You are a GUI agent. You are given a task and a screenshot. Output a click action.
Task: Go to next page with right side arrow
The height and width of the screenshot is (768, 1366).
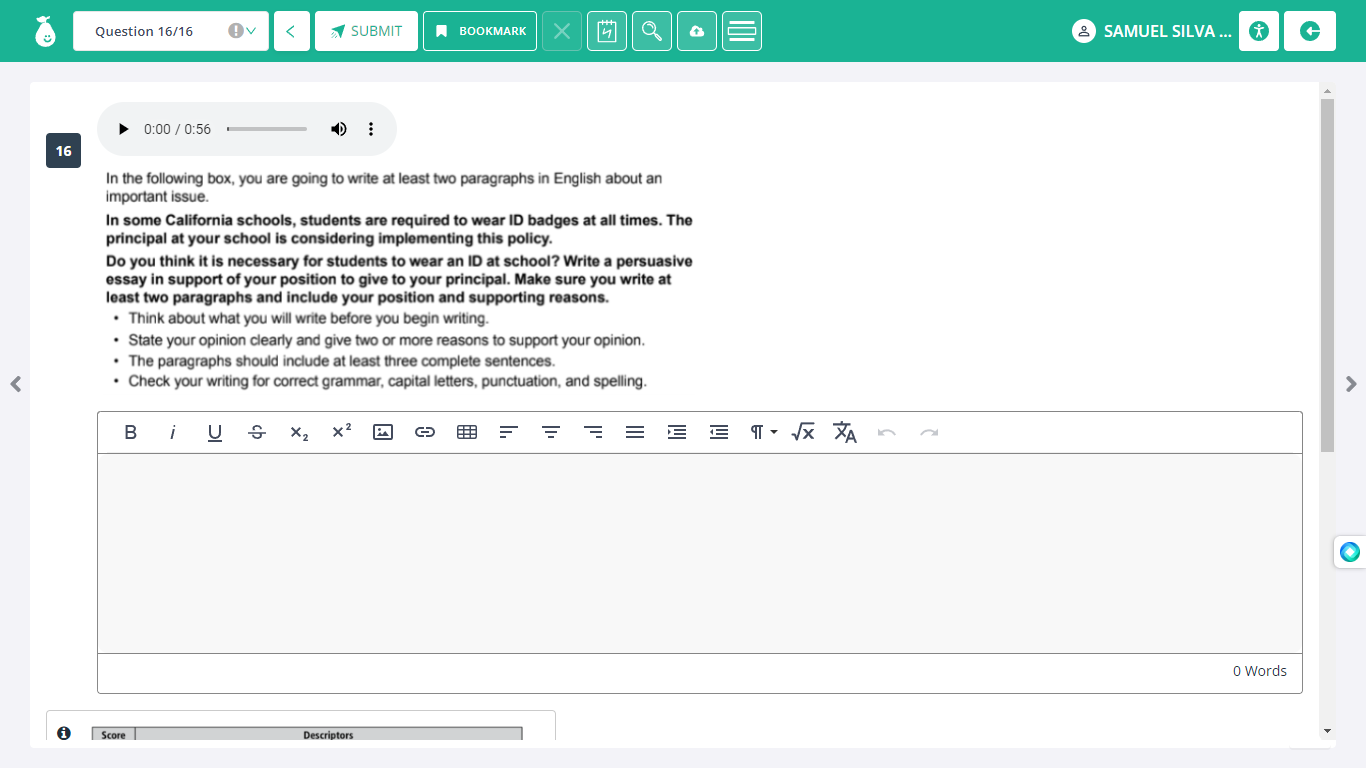pyautogui.click(x=1351, y=384)
